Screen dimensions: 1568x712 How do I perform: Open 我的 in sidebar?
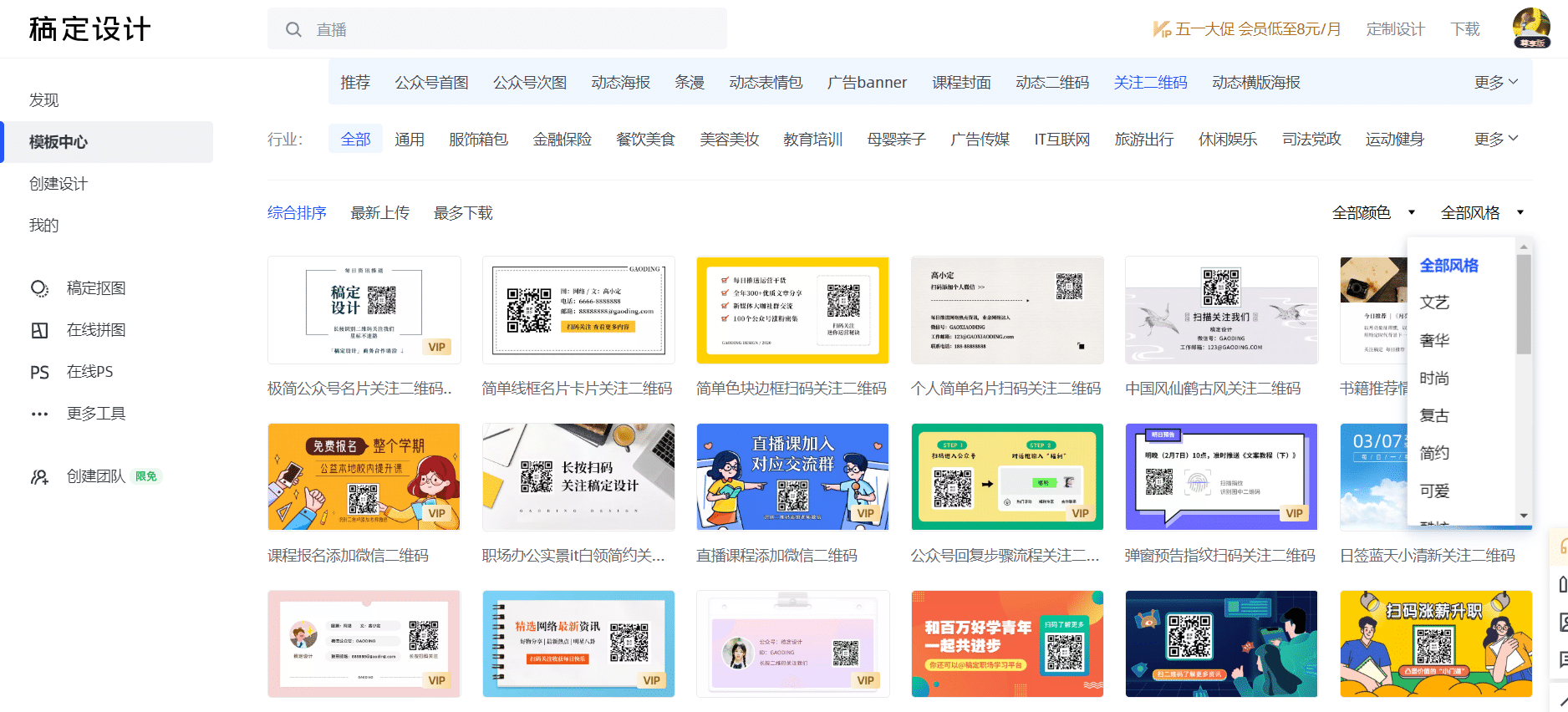(44, 226)
